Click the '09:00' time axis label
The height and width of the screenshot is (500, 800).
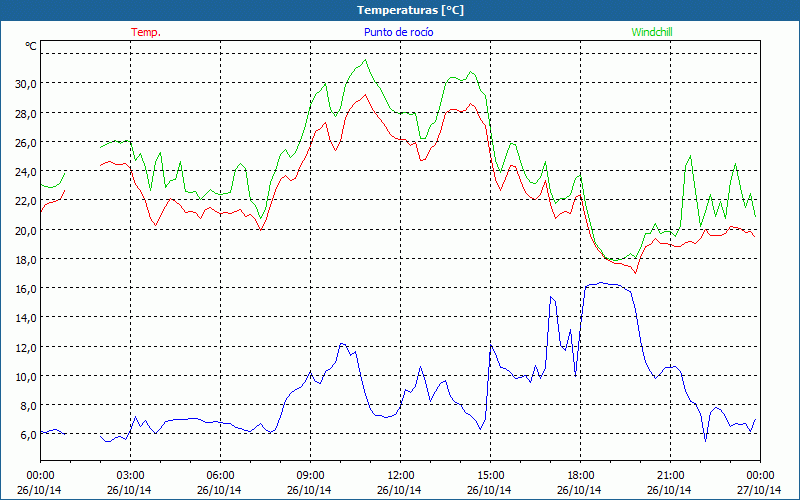coord(310,476)
